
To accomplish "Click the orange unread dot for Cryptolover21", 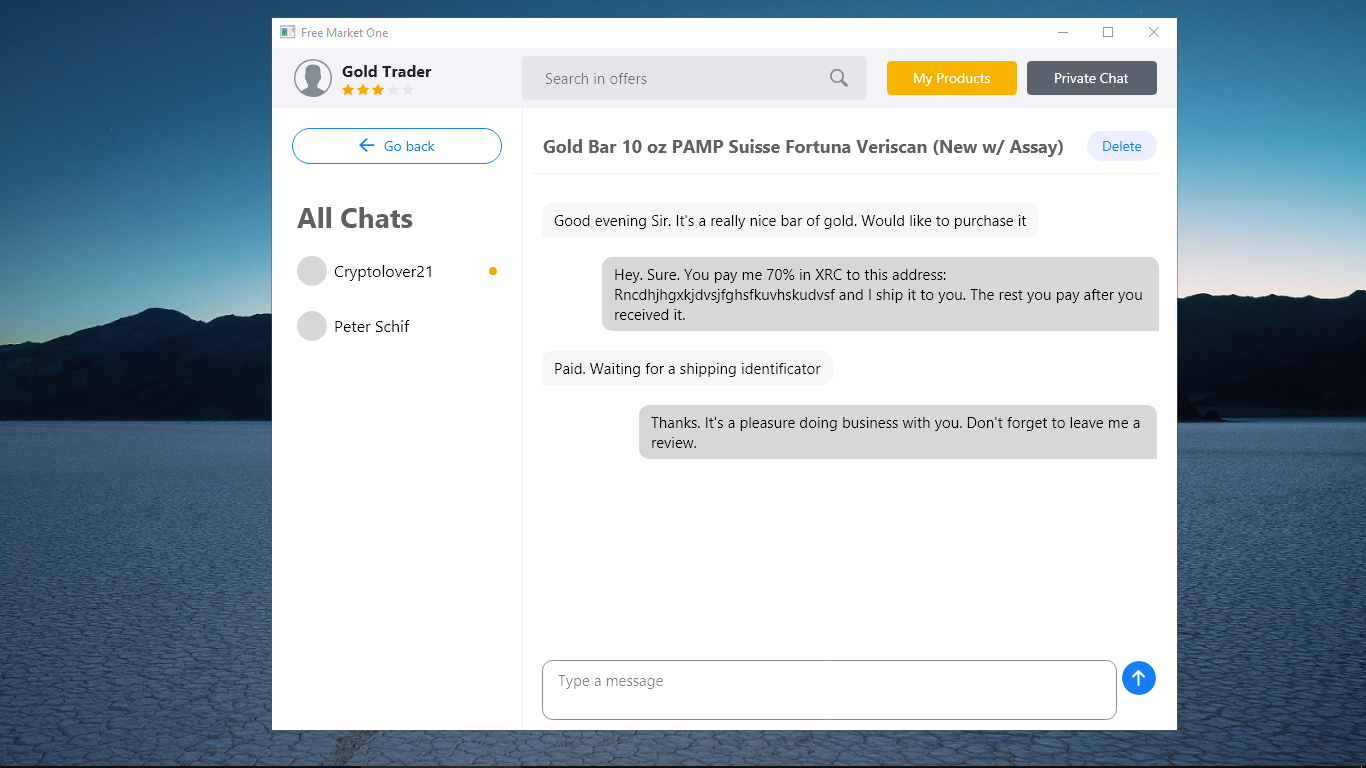I will 493,271.
